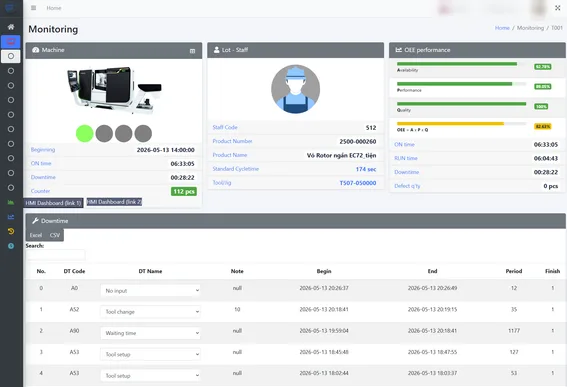Click the RUN time value '06:04:43'
The width and height of the screenshot is (567, 387).
546,158
